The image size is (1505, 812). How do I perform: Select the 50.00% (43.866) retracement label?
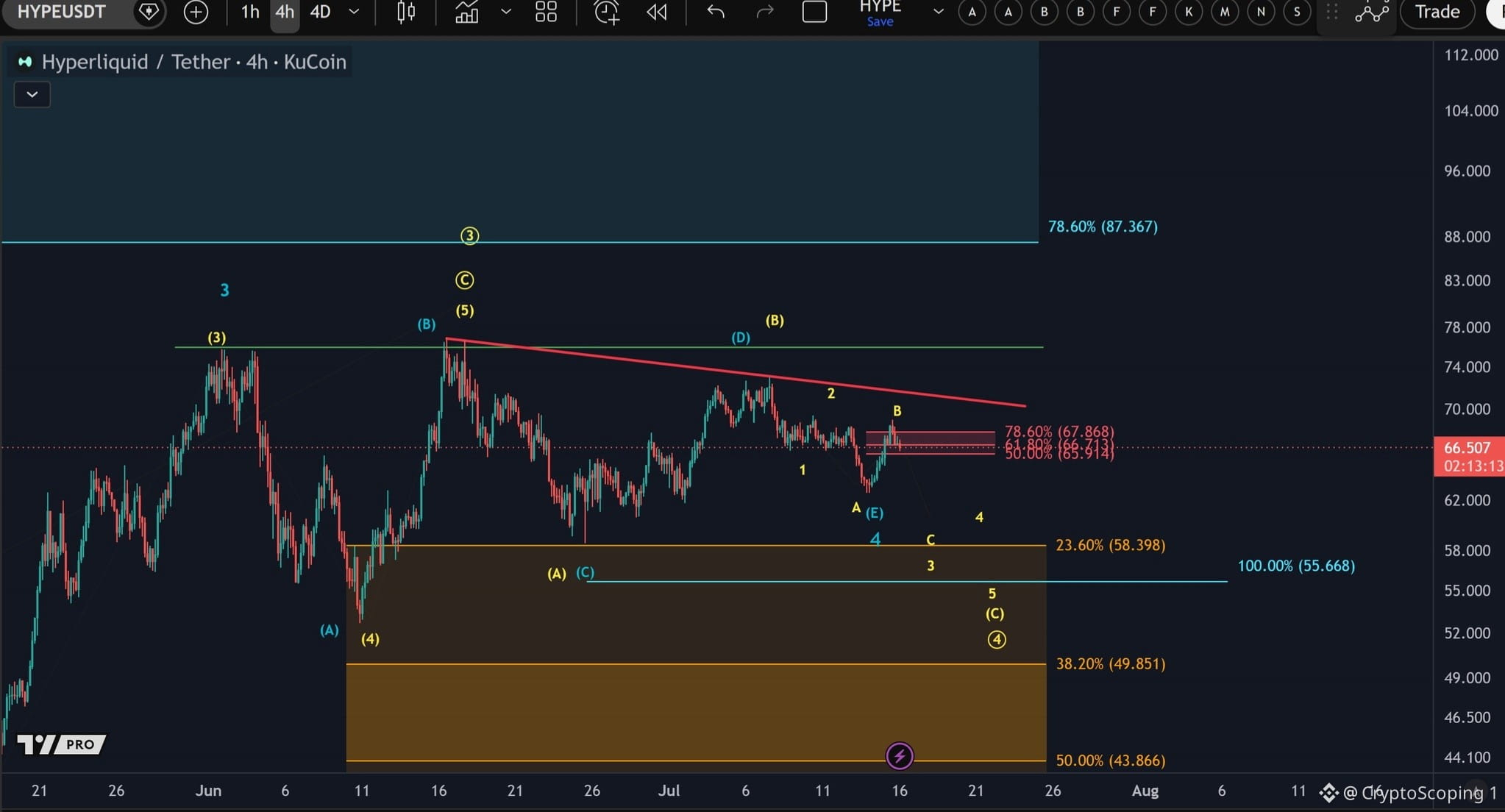click(1111, 761)
